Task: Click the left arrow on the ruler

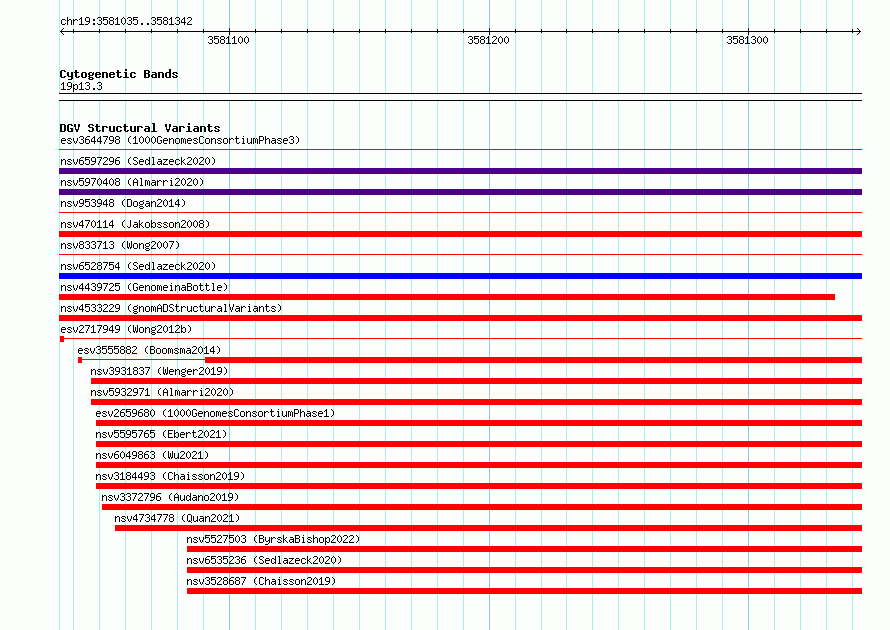Action: pyautogui.click(x=63, y=31)
